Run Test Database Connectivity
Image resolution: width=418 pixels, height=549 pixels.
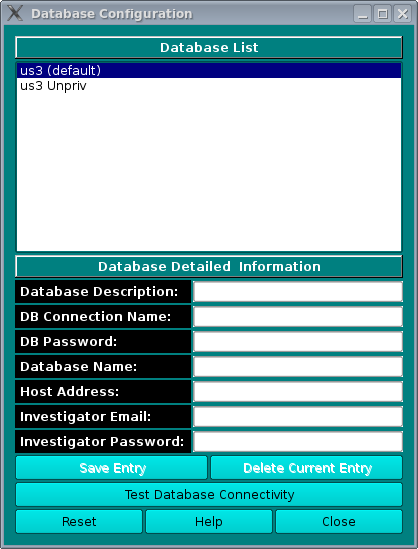click(x=209, y=495)
